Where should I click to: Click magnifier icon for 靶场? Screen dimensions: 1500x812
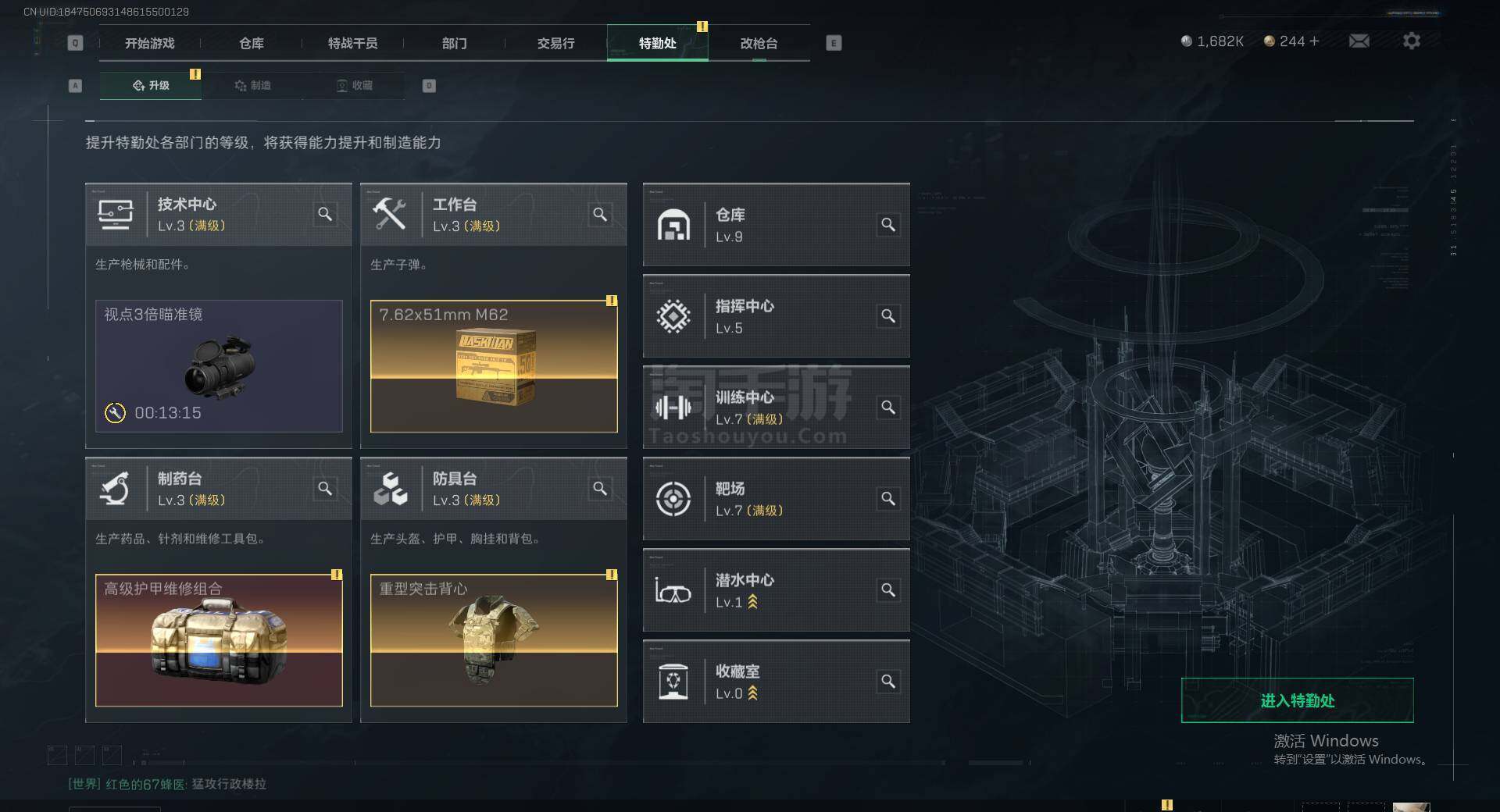888,499
